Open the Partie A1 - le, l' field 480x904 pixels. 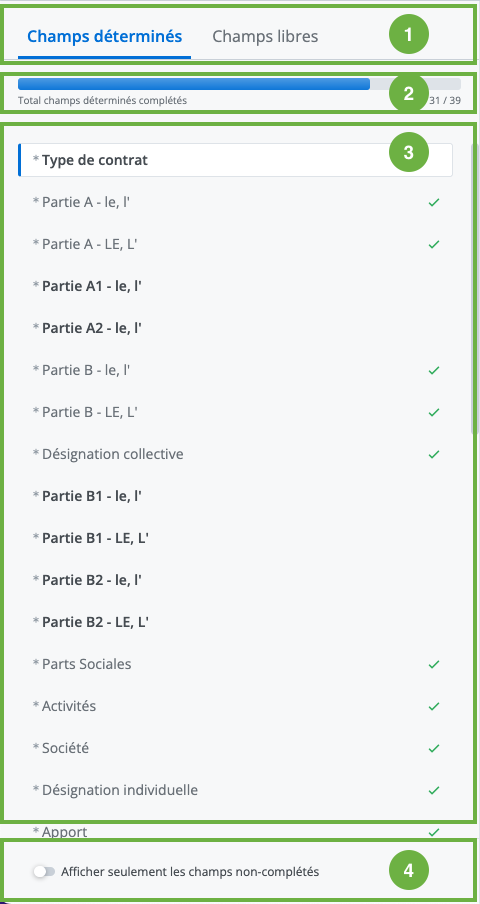pos(235,286)
